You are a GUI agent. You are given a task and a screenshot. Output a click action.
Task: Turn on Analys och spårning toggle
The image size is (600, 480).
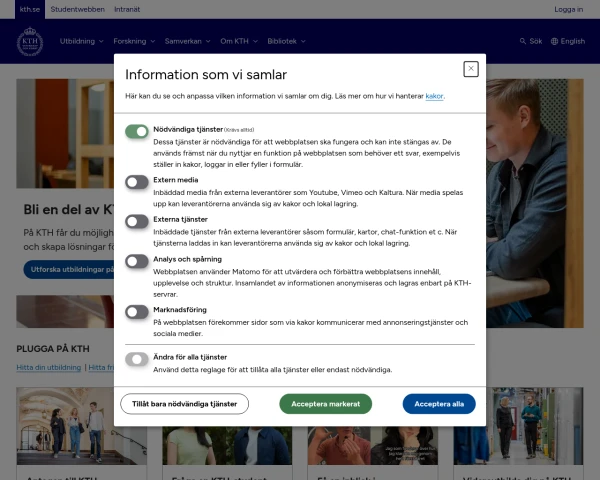[x=137, y=261]
